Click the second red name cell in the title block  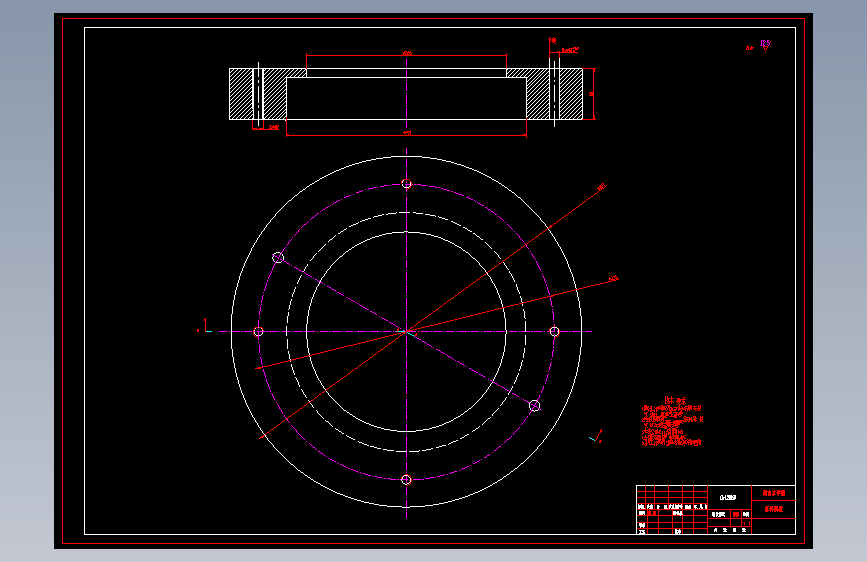(x=774, y=509)
